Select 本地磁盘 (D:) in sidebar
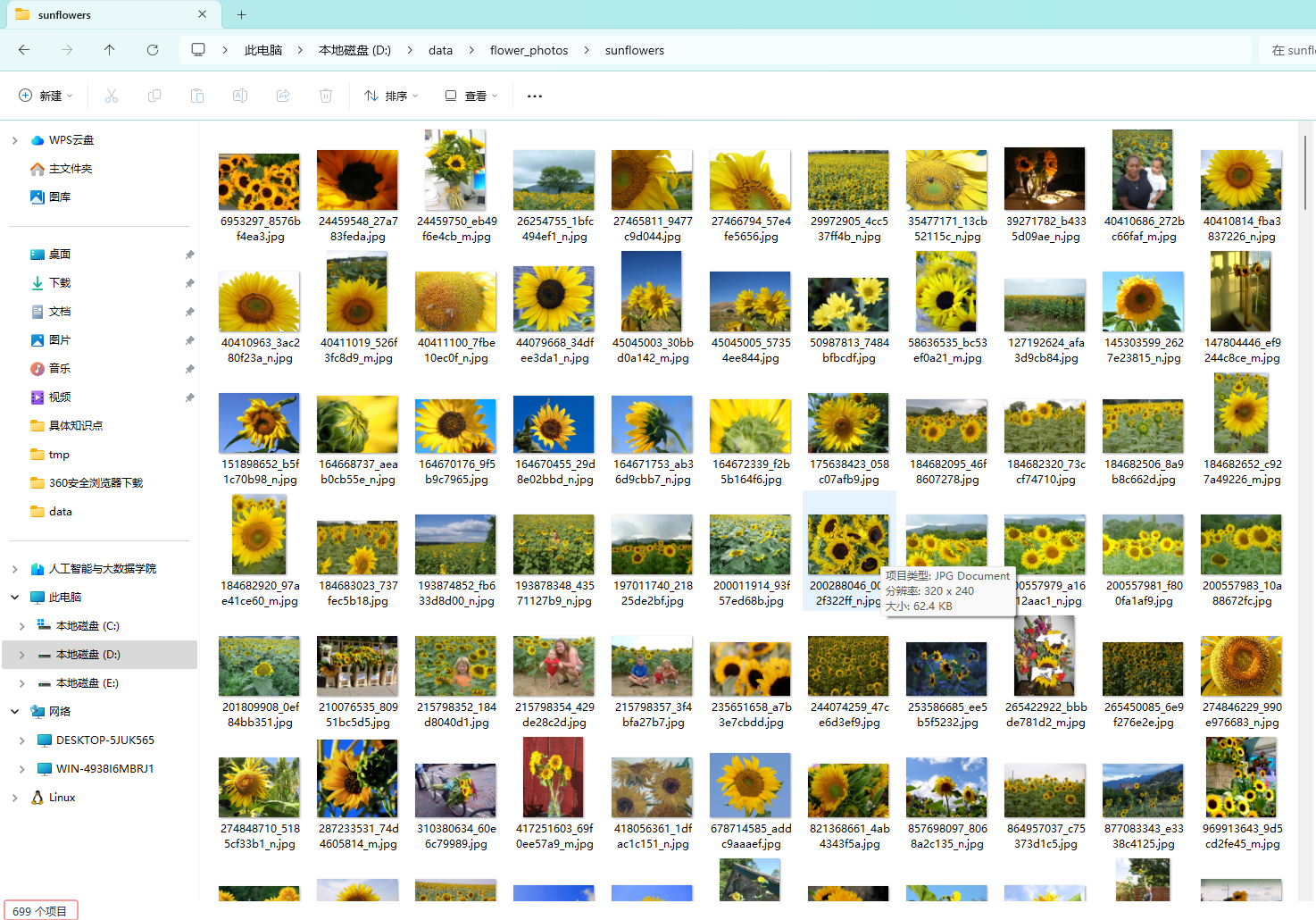 pos(100,655)
